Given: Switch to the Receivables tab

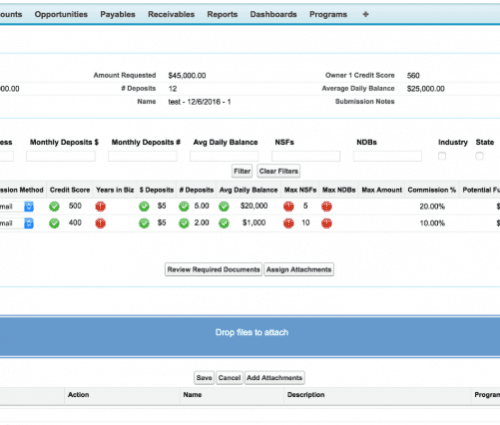Looking at the screenshot, I should click(x=171, y=14).
